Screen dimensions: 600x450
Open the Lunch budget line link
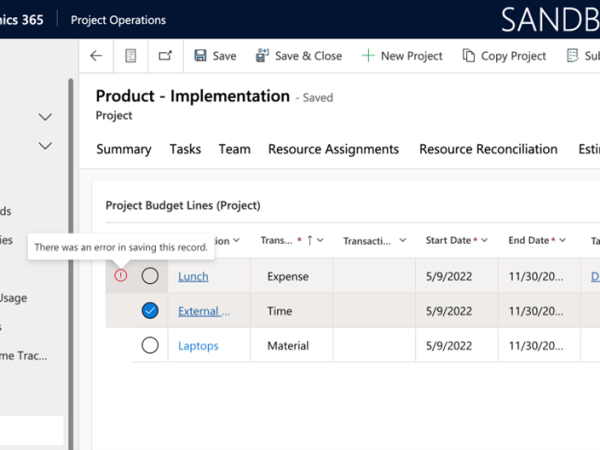pyautogui.click(x=193, y=276)
